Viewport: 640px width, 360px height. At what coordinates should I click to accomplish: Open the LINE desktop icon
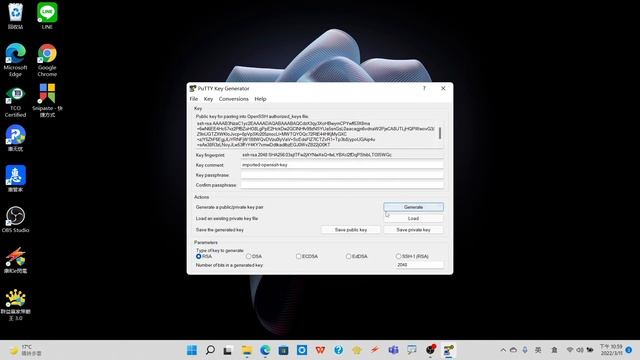click(47, 16)
